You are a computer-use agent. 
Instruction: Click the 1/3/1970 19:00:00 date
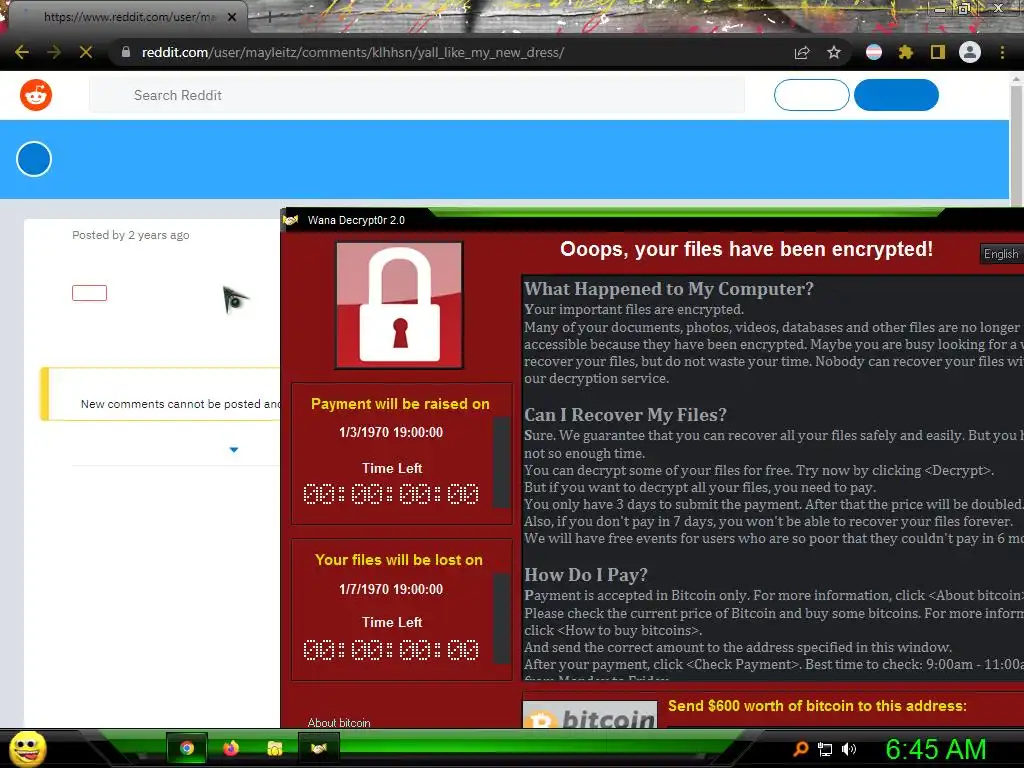coord(391,432)
